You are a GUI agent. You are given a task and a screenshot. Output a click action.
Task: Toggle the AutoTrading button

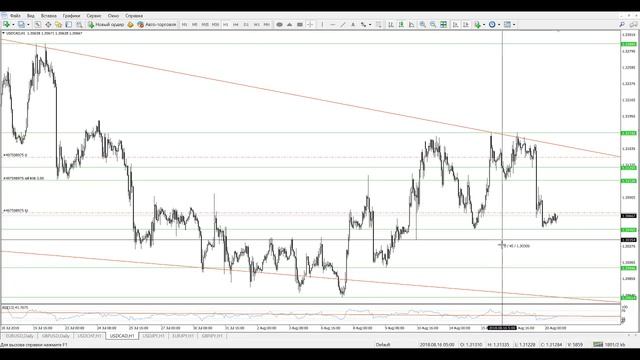click(x=157, y=24)
